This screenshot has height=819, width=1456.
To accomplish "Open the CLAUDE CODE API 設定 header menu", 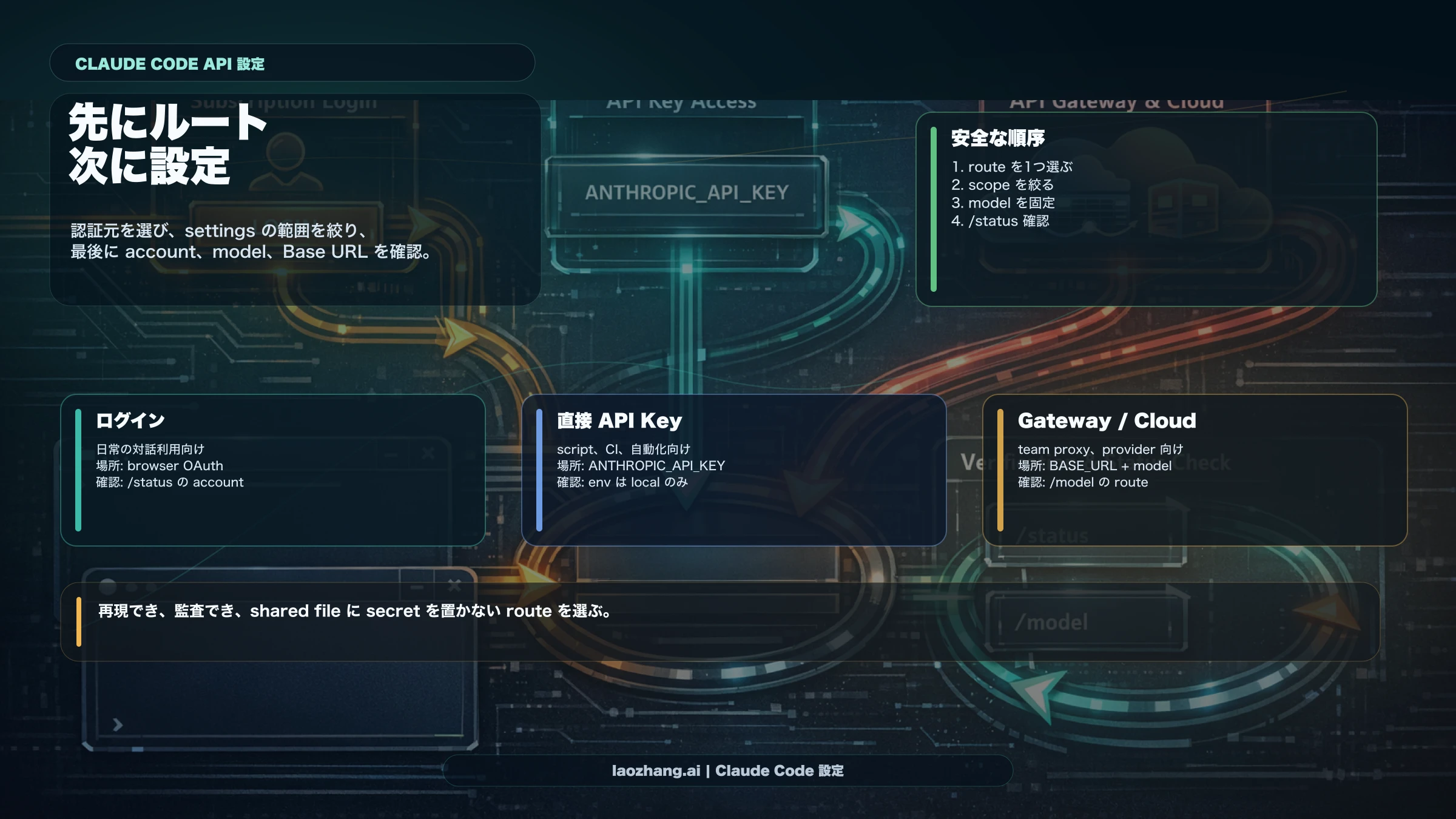I will point(170,64).
